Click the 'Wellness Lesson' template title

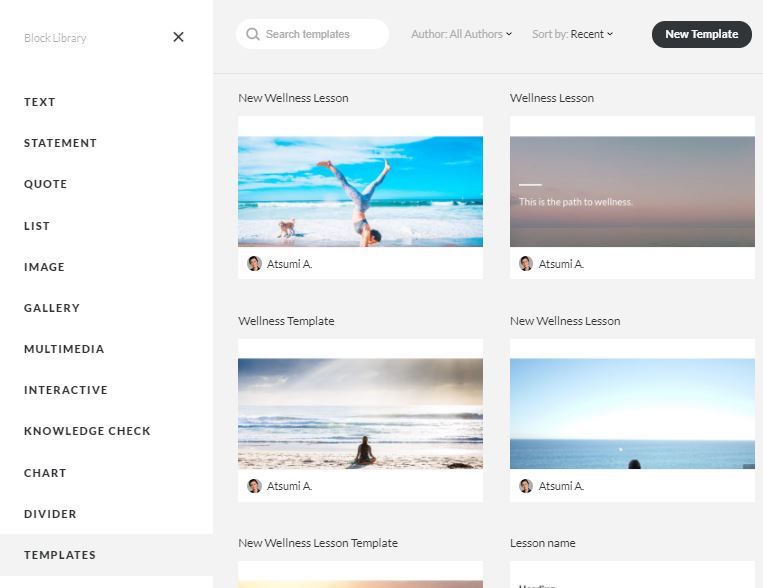(552, 98)
